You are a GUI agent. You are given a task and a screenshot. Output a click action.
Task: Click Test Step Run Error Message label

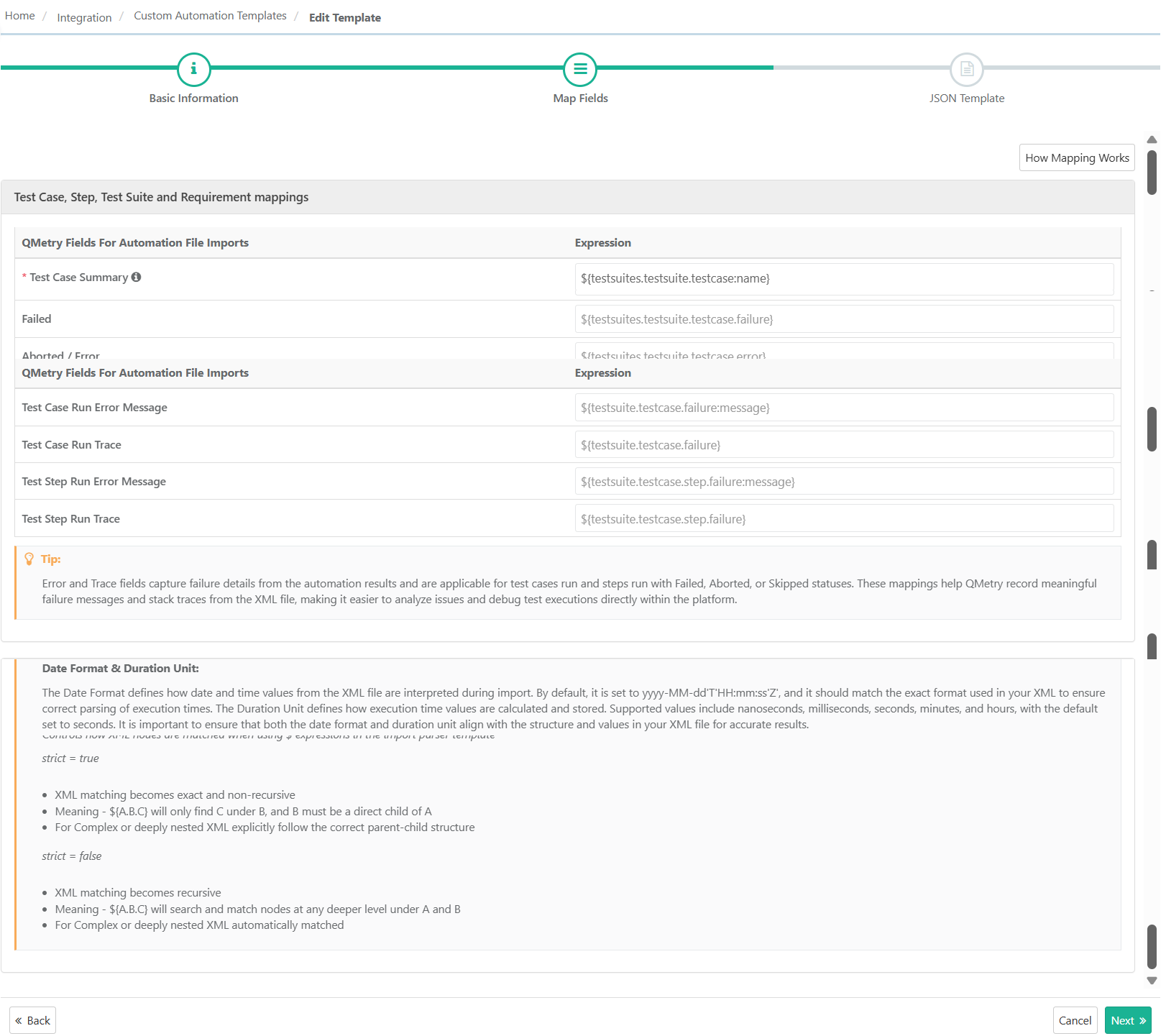pyautogui.click(x=93, y=482)
